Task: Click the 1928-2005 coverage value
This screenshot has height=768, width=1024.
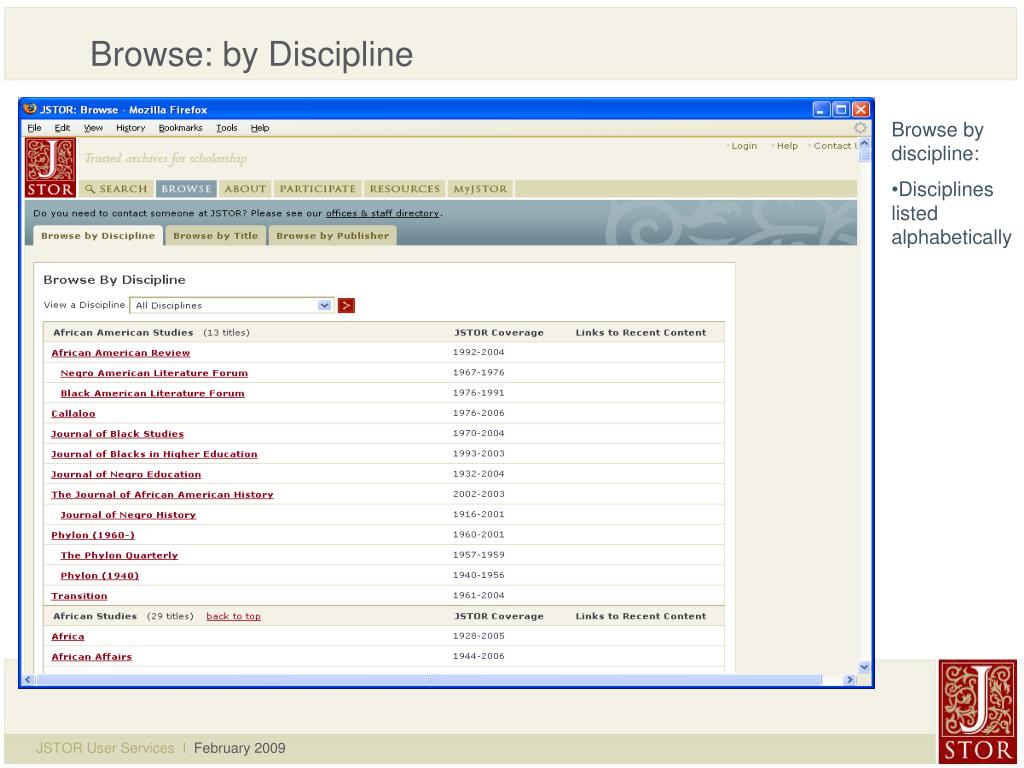Action: click(x=479, y=635)
